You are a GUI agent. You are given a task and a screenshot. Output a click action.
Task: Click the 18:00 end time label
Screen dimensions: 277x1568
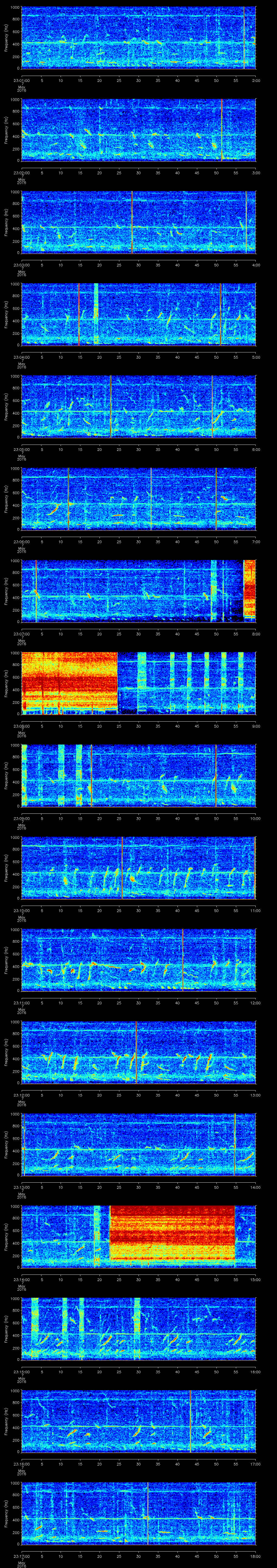tap(255, 1556)
